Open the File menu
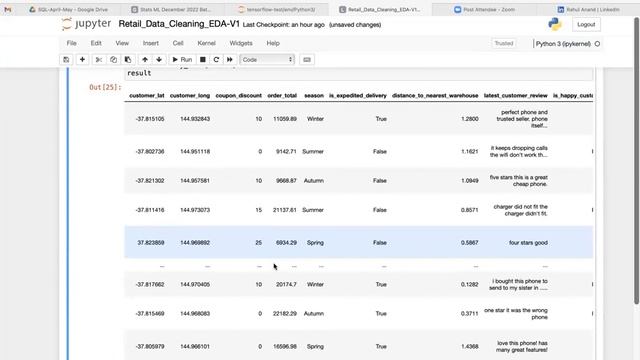This screenshot has height=360, width=640. 71,43
